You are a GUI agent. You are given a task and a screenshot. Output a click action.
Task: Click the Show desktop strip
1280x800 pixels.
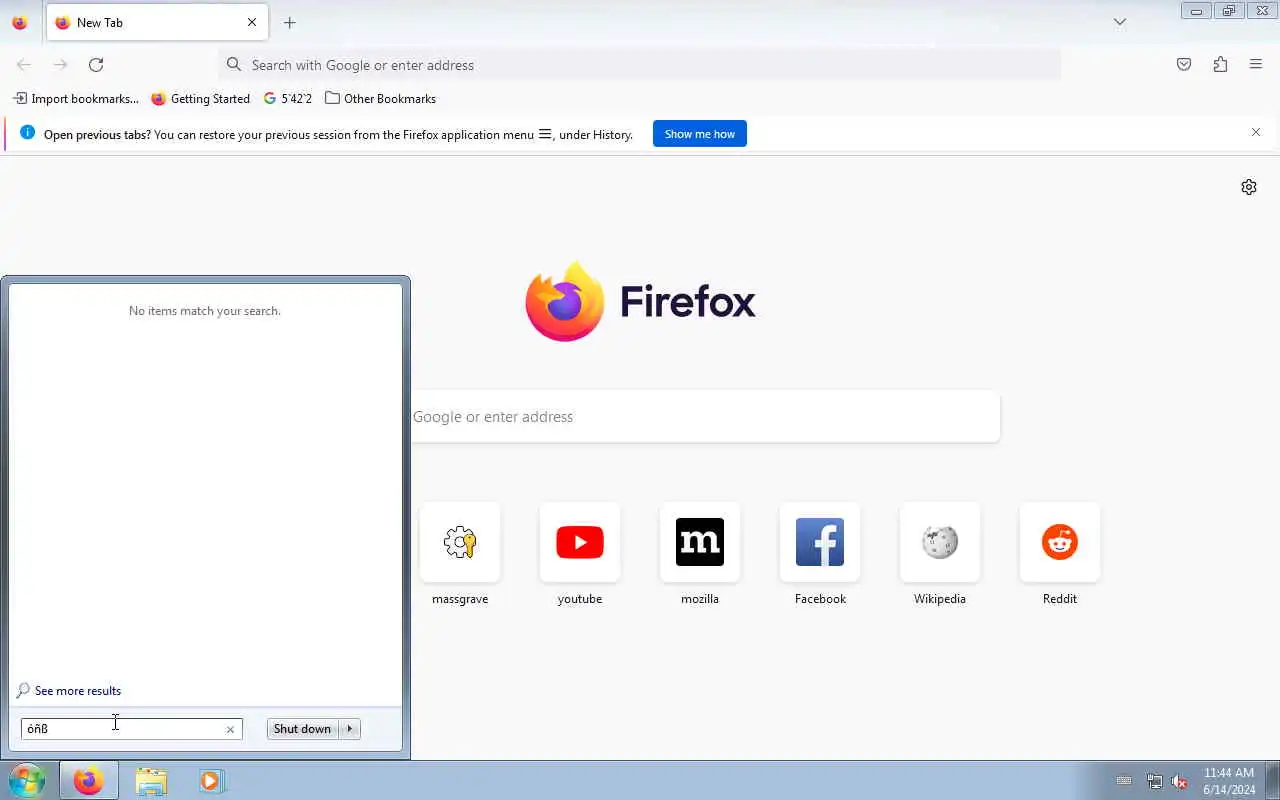point(1272,781)
